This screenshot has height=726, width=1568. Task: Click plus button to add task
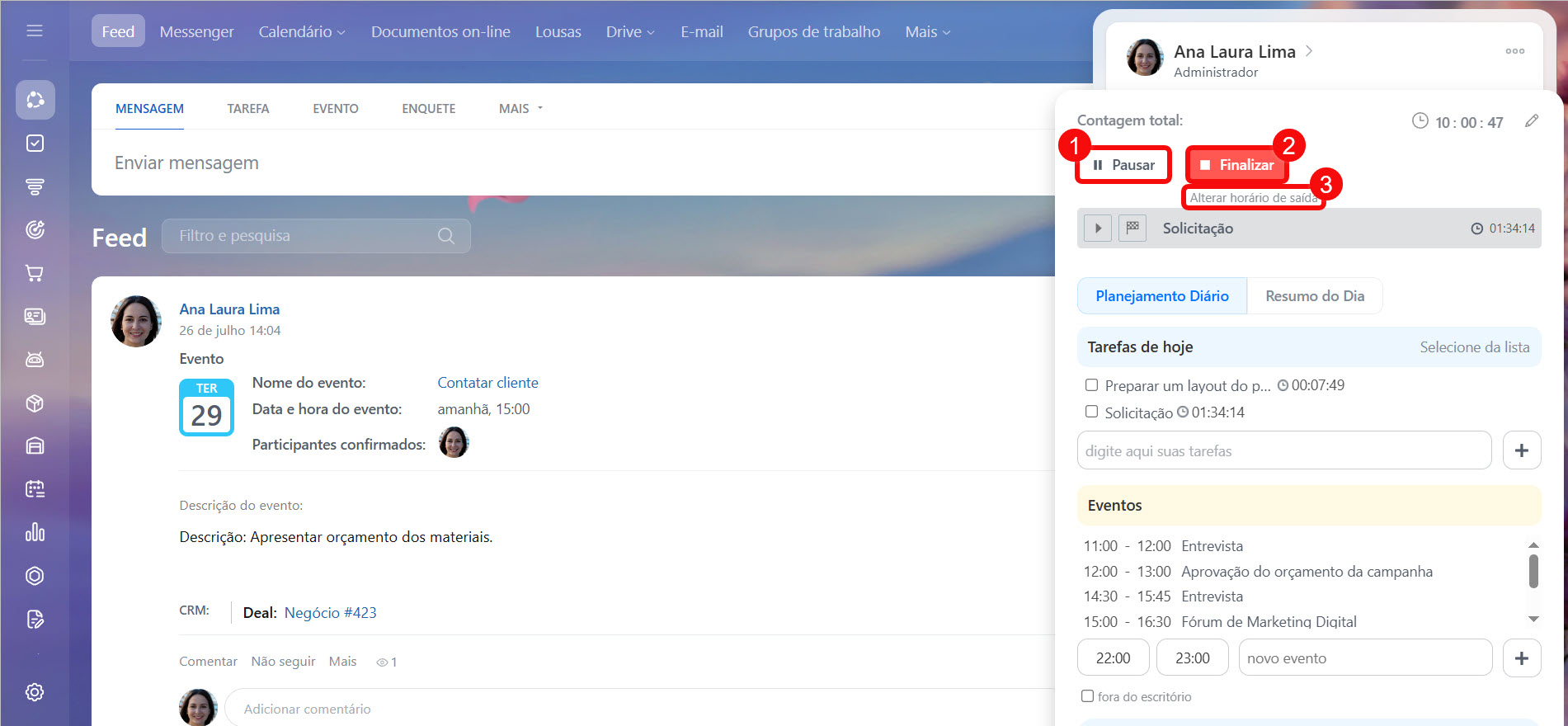click(1522, 450)
